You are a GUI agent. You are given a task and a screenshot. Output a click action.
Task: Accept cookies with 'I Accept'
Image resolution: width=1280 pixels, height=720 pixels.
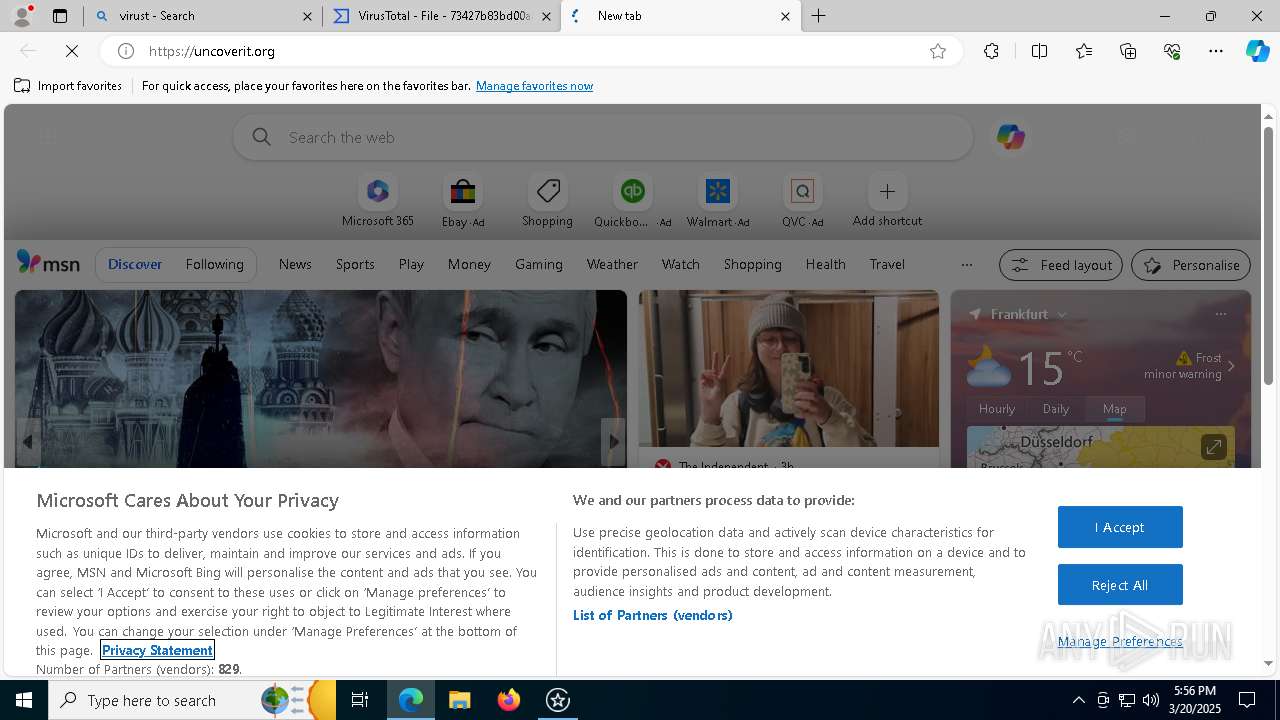(x=1120, y=527)
